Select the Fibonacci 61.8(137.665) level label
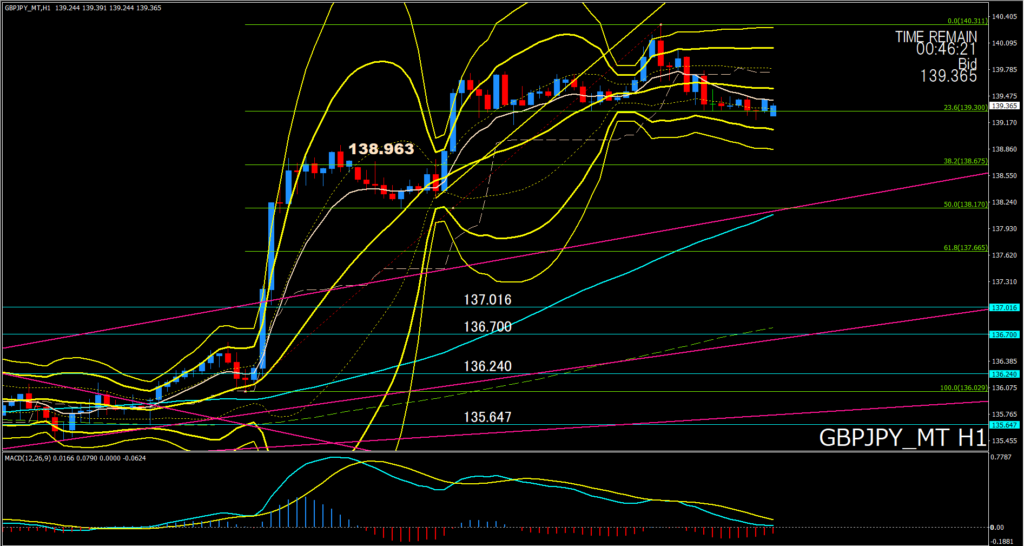 (965, 248)
